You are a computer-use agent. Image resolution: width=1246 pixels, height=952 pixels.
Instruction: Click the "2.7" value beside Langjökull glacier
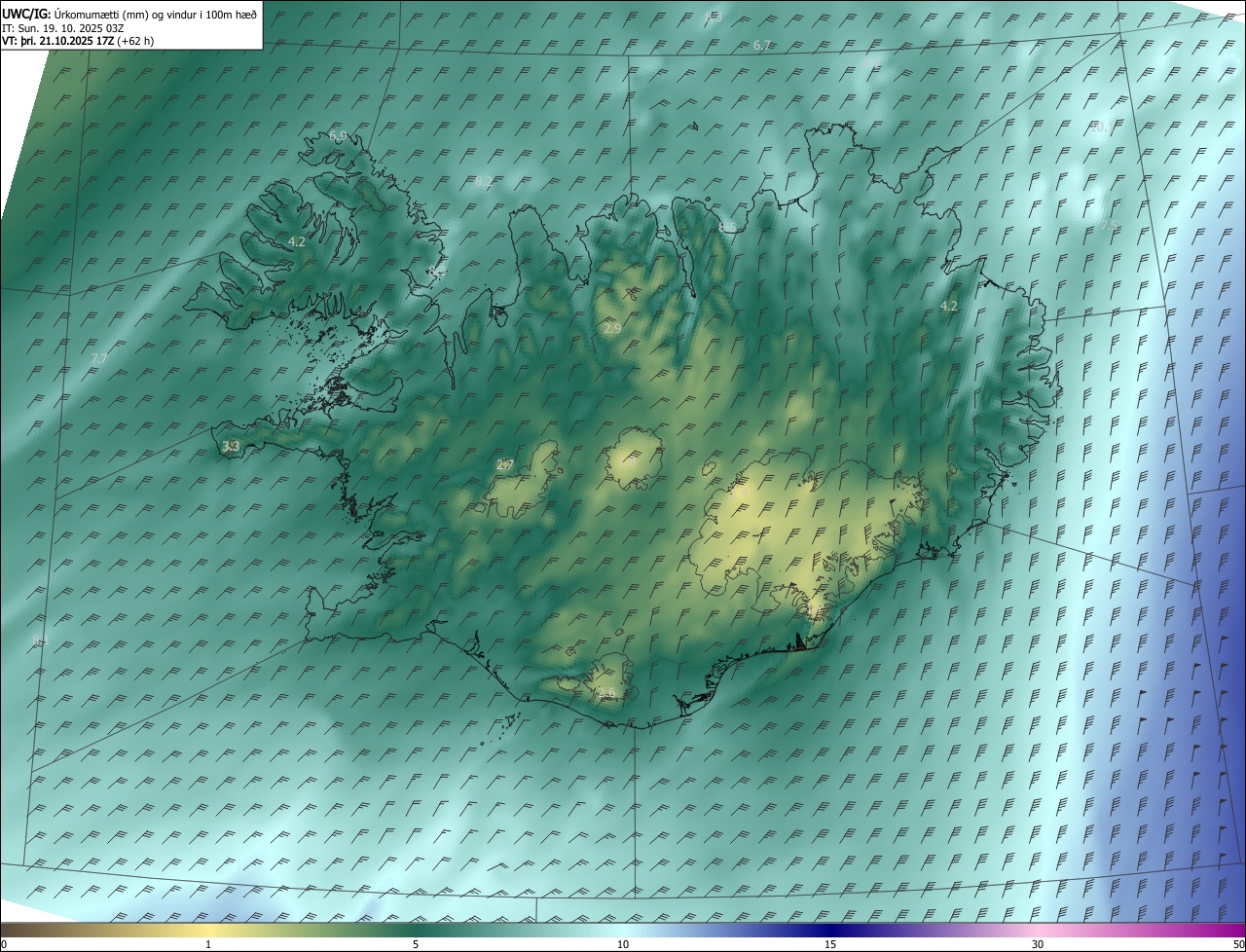(504, 465)
